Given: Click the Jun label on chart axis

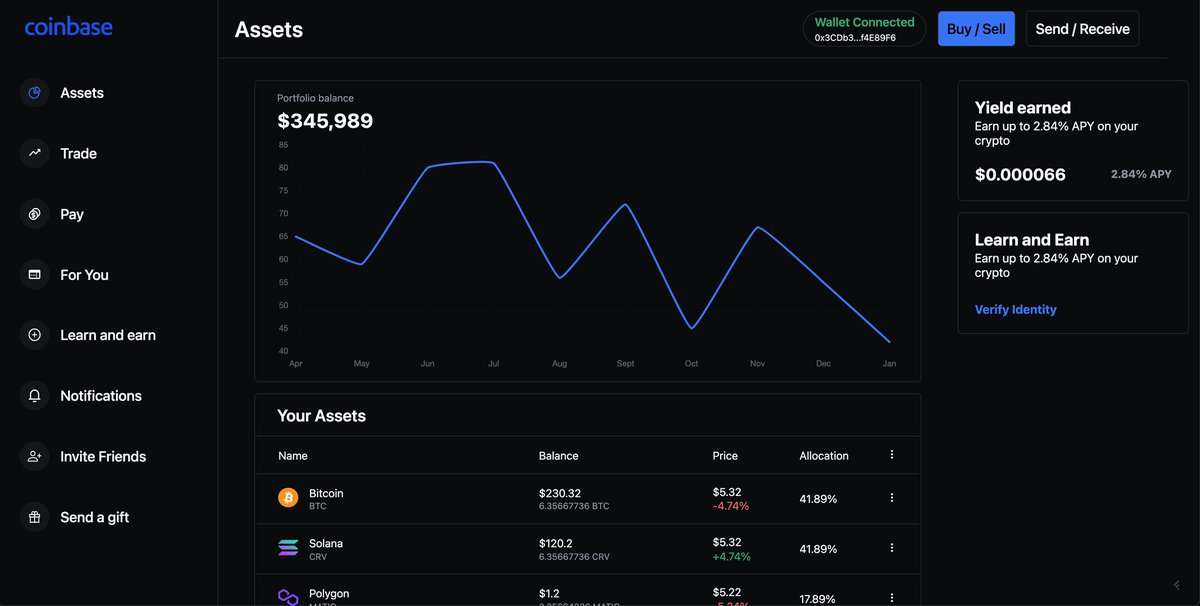Looking at the screenshot, I should [427, 364].
